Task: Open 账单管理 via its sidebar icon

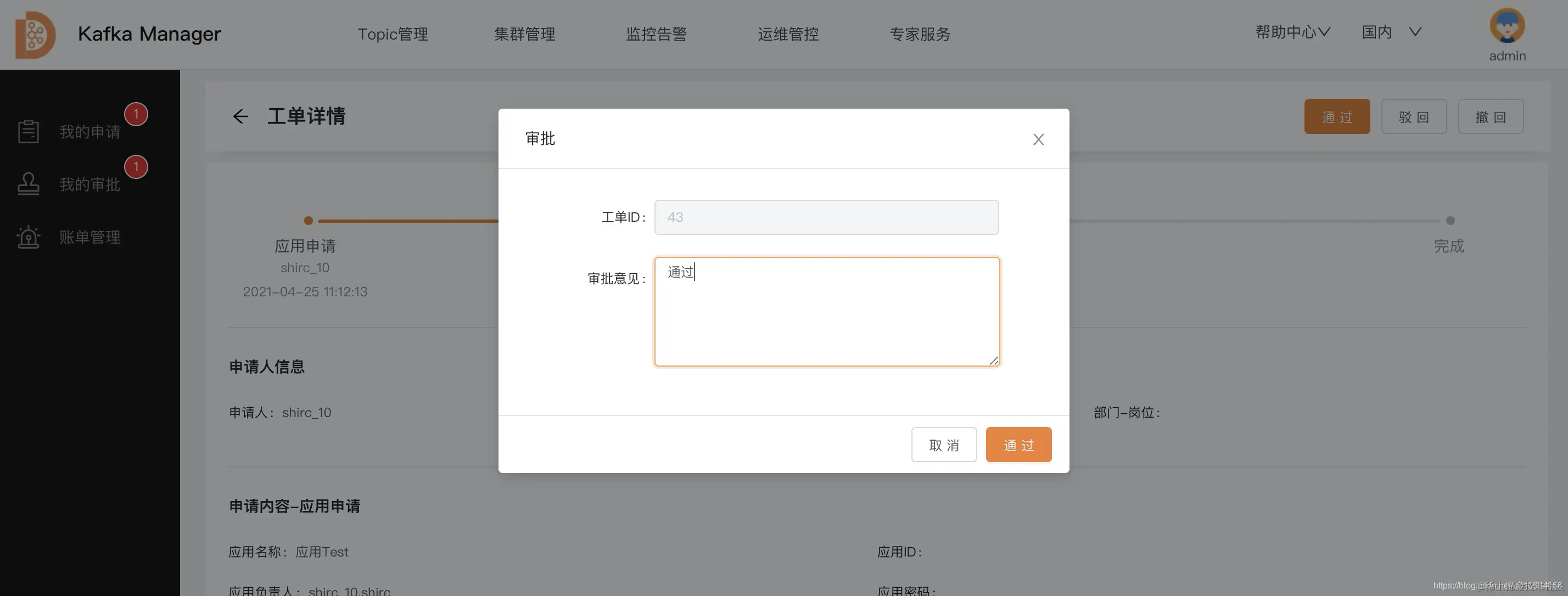Action: pyautogui.click(x=28, y=237)
